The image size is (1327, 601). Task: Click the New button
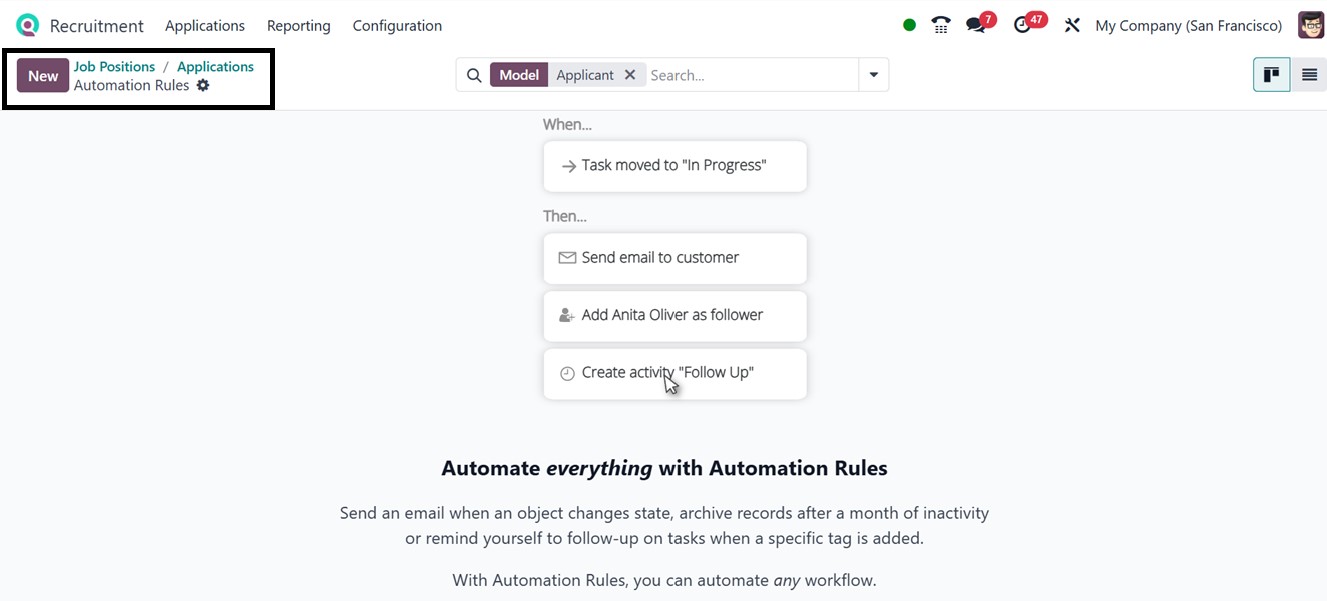[43, 75]
